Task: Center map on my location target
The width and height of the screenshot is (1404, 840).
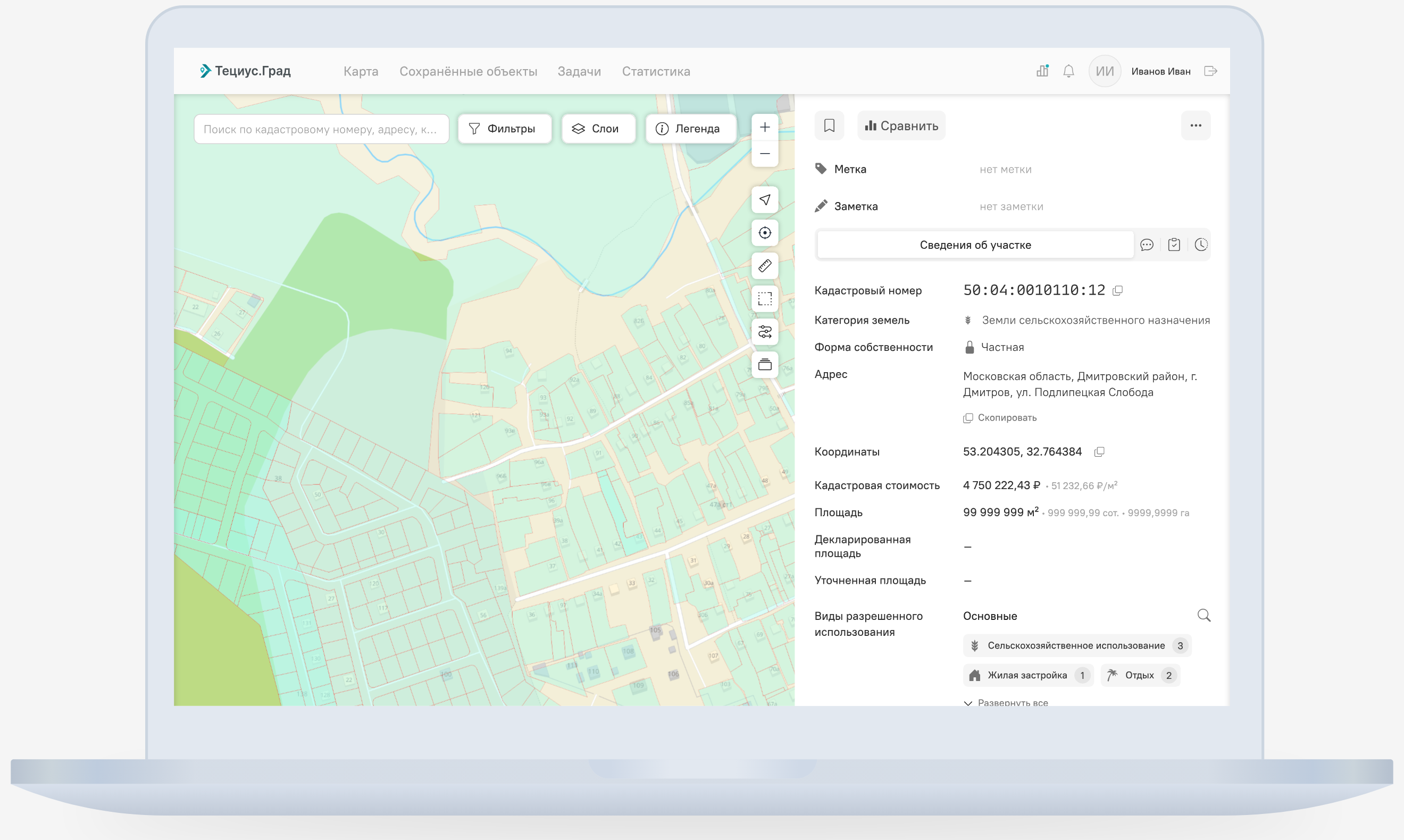Action: (x=765, y=233)
